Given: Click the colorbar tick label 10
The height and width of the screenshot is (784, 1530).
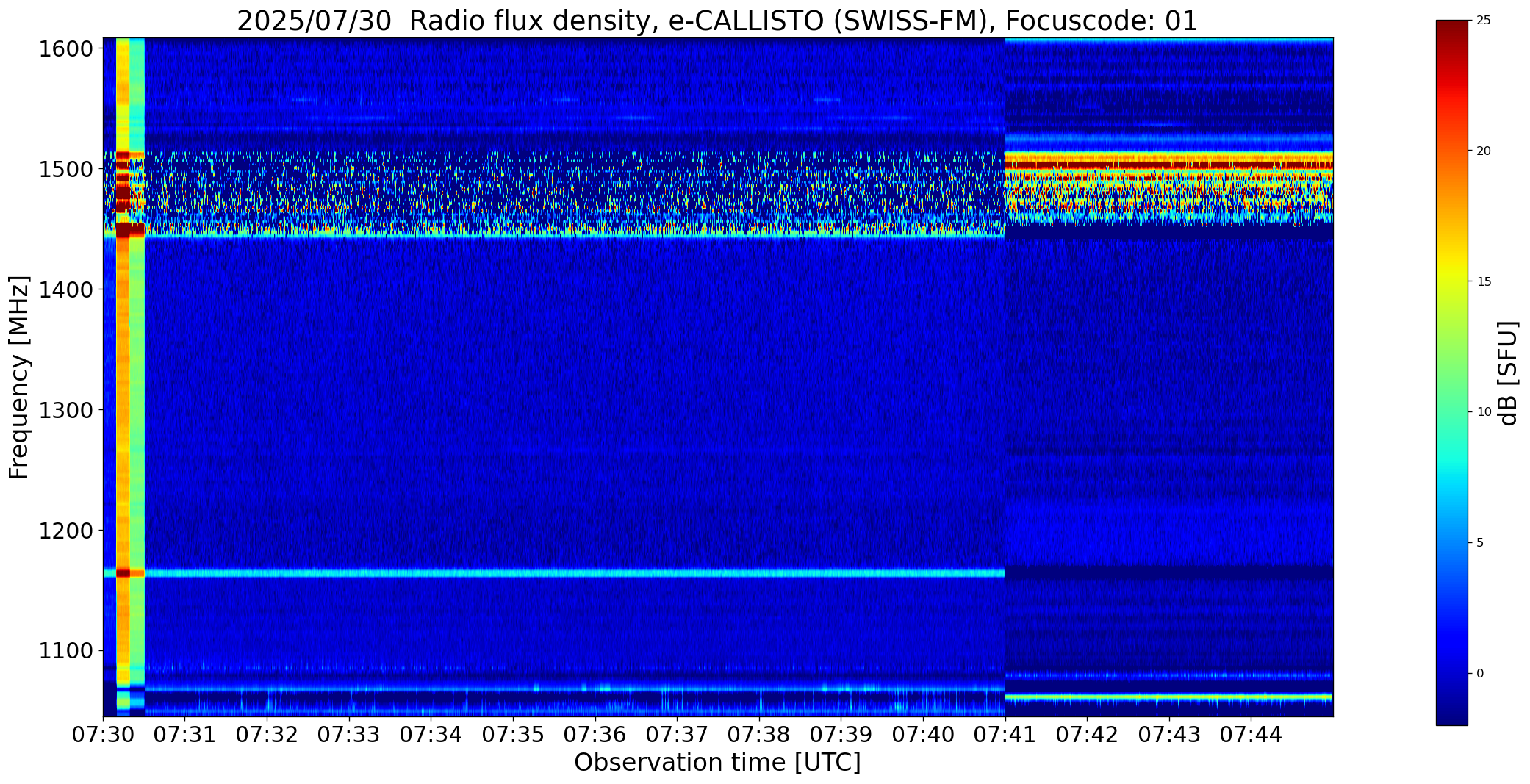Looking at the screenshot, I should [x=1483, y=412].
